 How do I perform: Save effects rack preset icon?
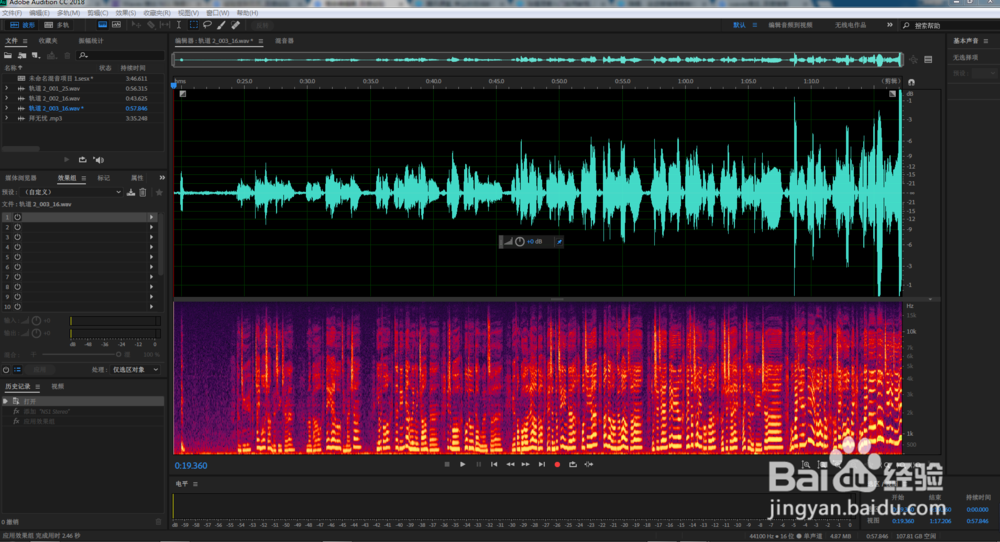131,192
